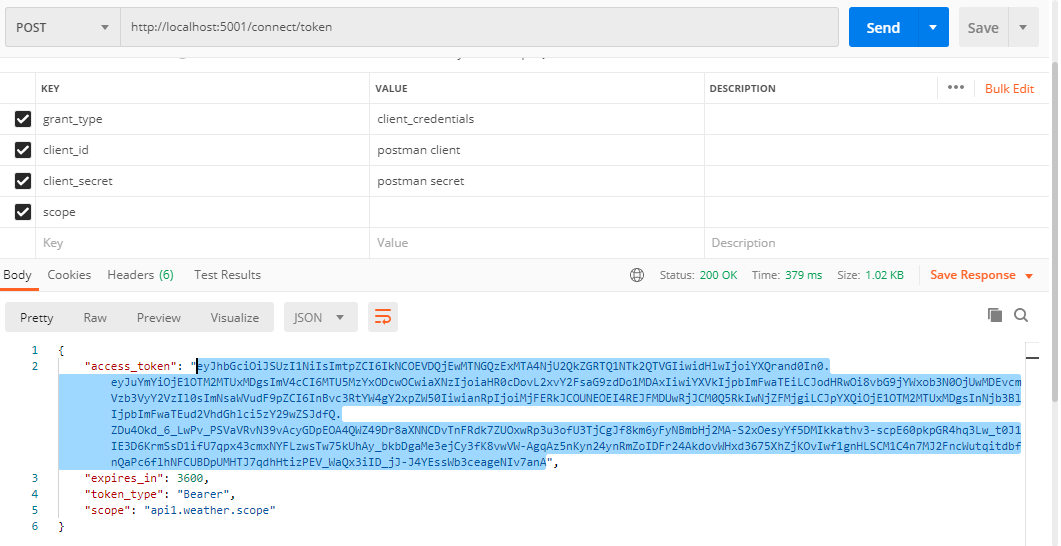The height and width of the screenshot is (546, 1061).
Task: Open the JSON format dropdown
Action: (321, 317)
